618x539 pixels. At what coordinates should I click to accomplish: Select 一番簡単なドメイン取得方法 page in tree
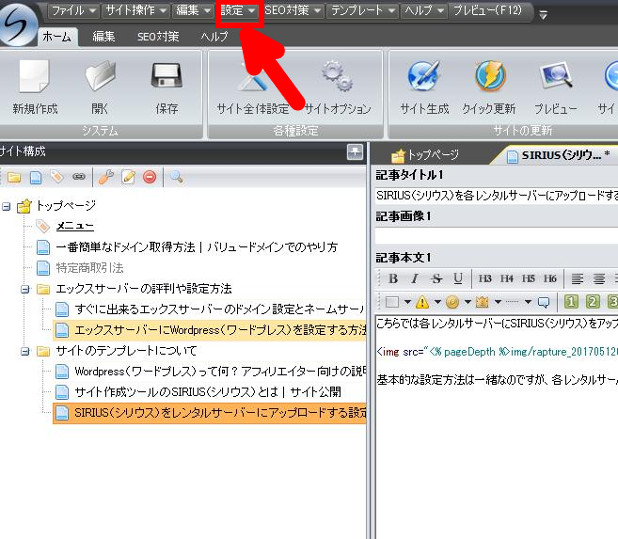(197, 247)
